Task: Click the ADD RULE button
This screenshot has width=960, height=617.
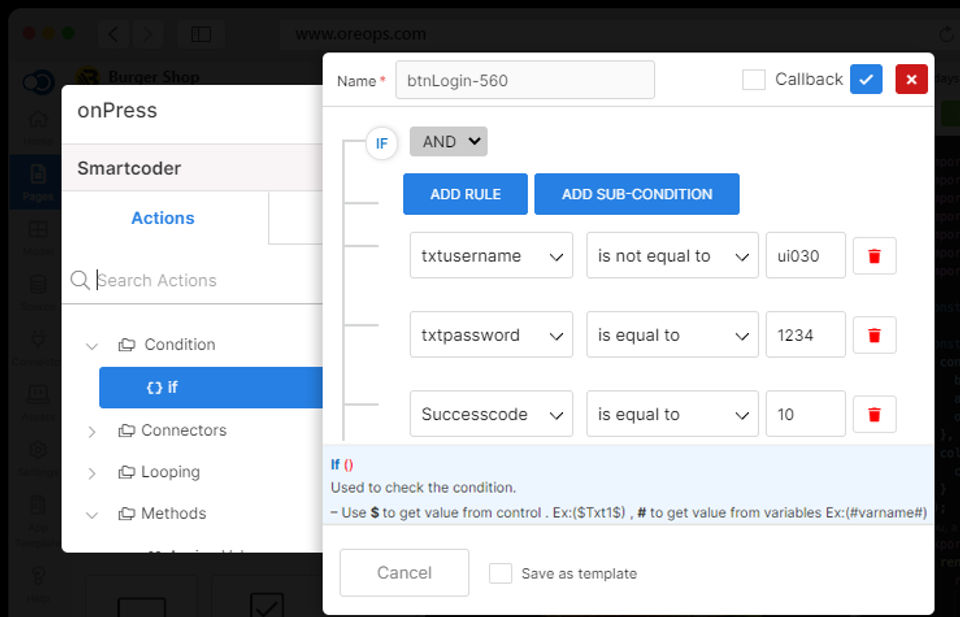Action: (x=465, y=194)
